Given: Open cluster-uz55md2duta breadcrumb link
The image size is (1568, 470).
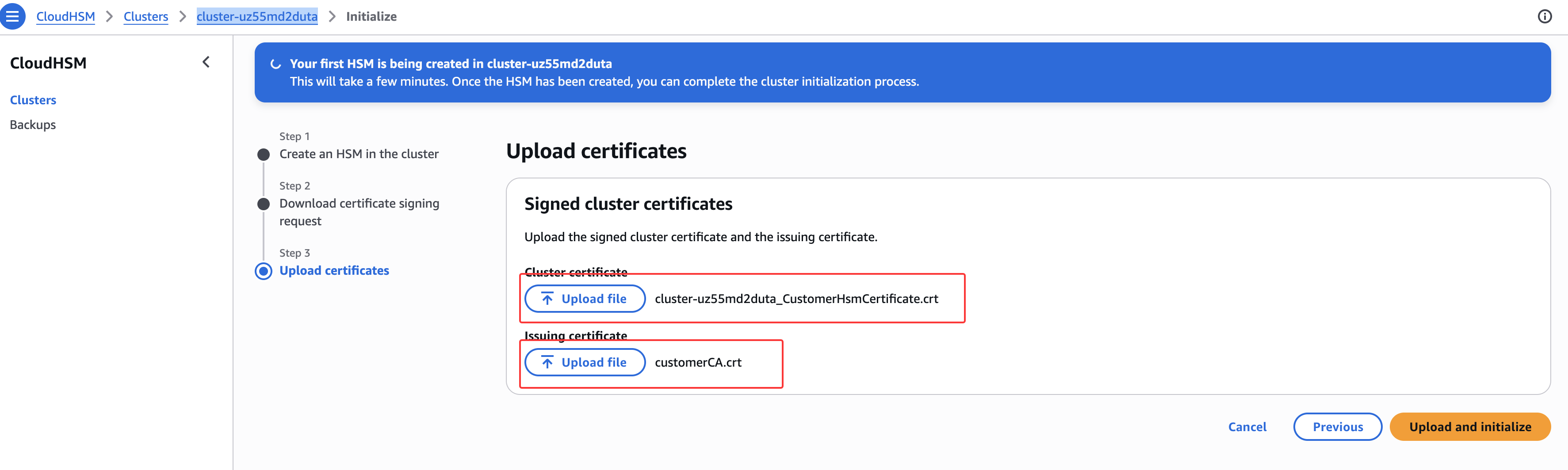Looking at the screenshot, I should (257, 16).
